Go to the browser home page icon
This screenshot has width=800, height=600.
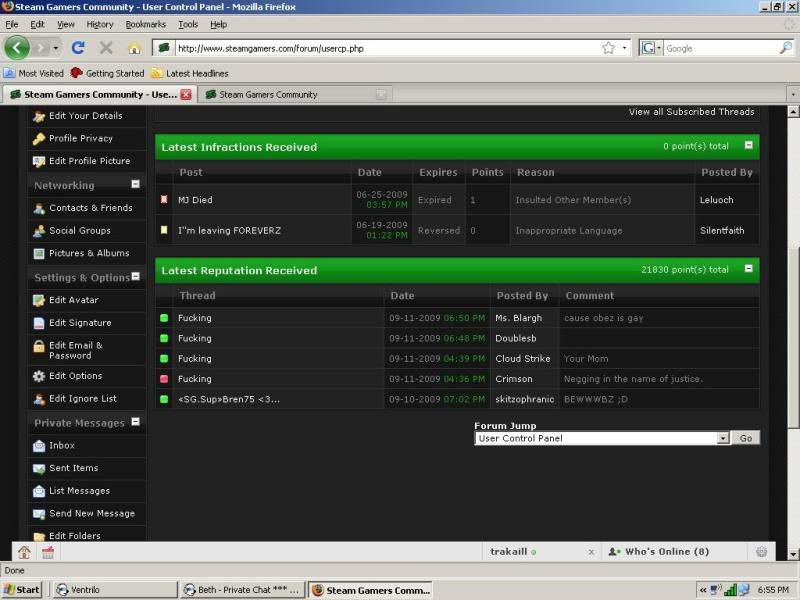coord(135,48)
